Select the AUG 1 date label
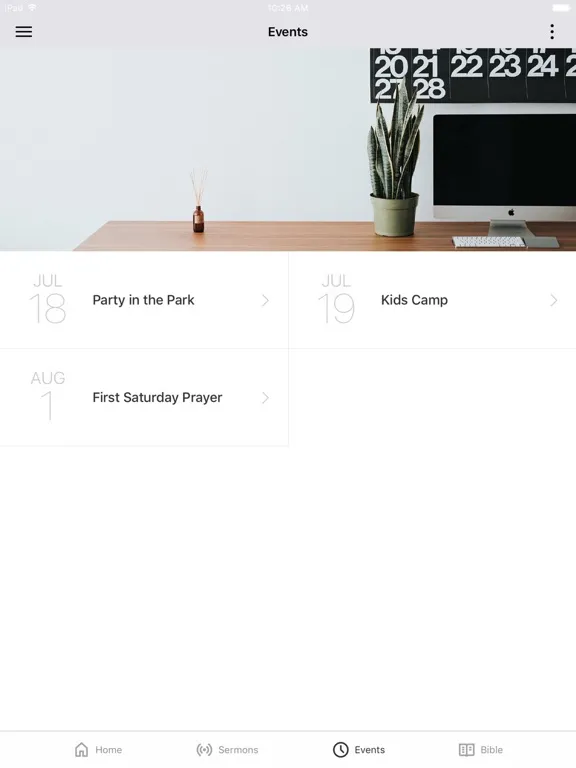576x768 pixels. (48, 396)
